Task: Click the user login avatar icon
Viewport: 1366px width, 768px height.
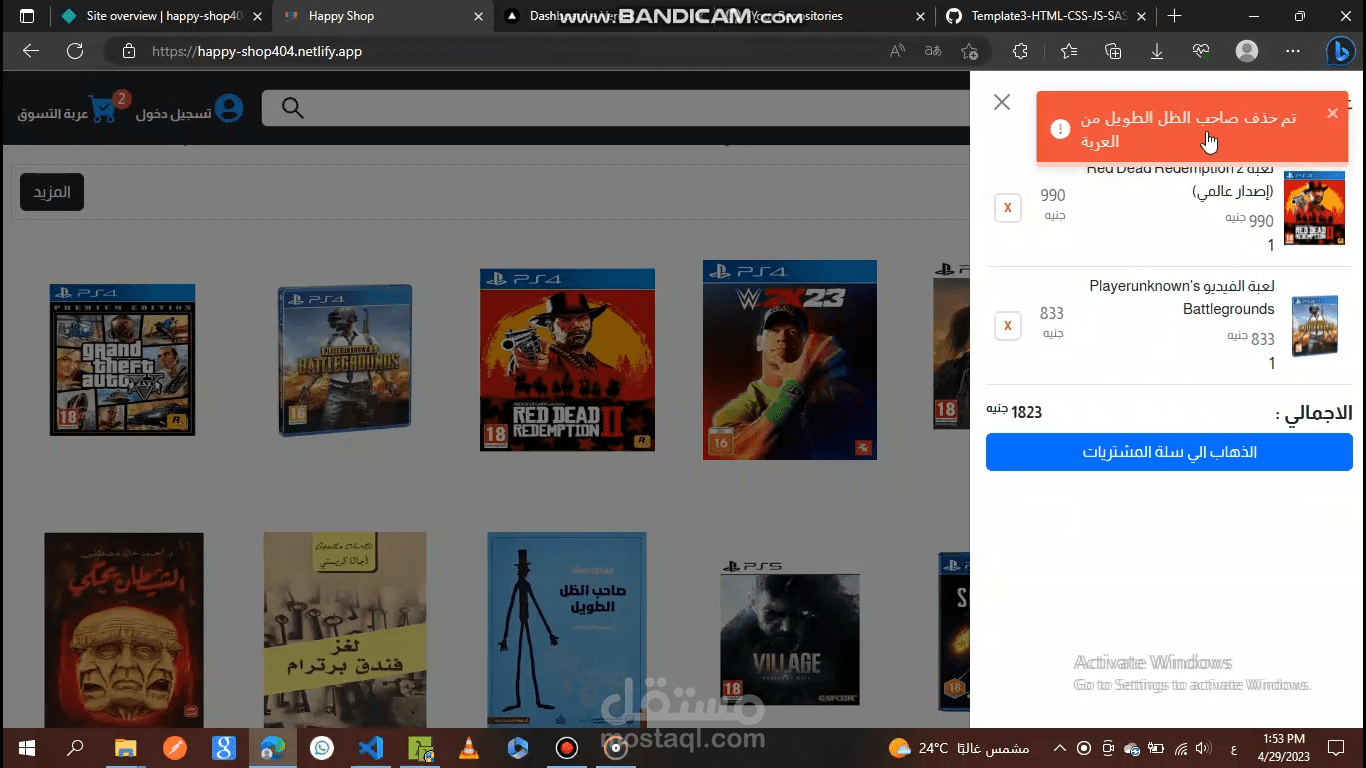Action: (229, 108)
